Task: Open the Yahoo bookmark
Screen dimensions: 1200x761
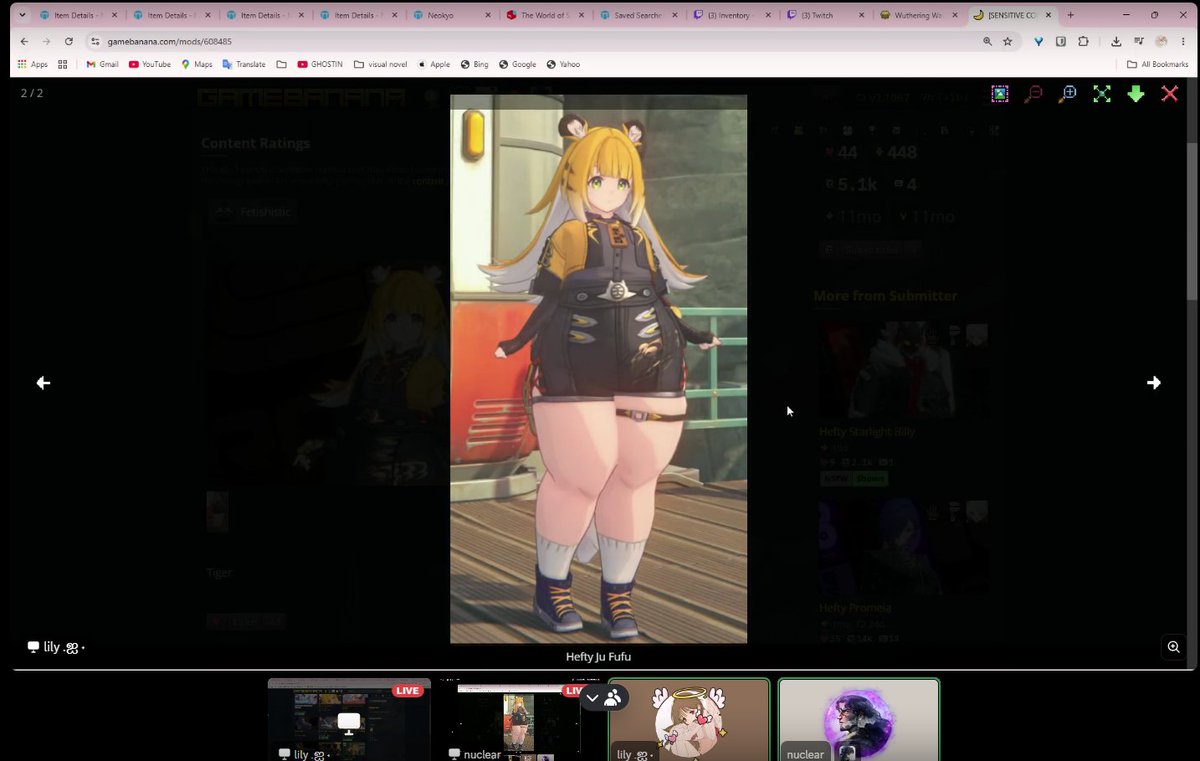Action: pos(563,64)
